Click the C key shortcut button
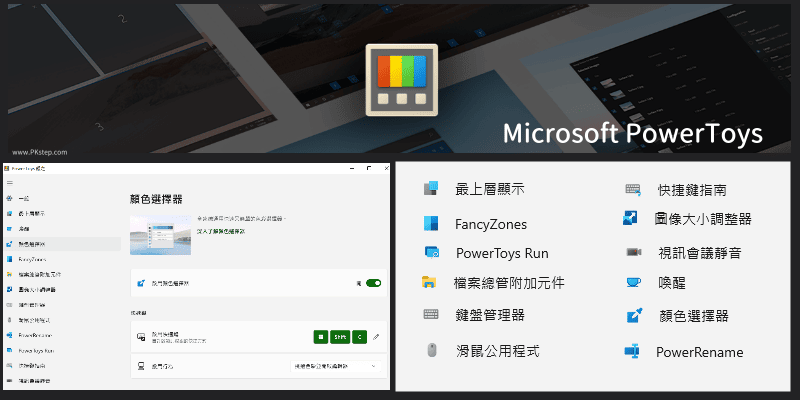Viewport: 800px width, 400px height. 360,337
